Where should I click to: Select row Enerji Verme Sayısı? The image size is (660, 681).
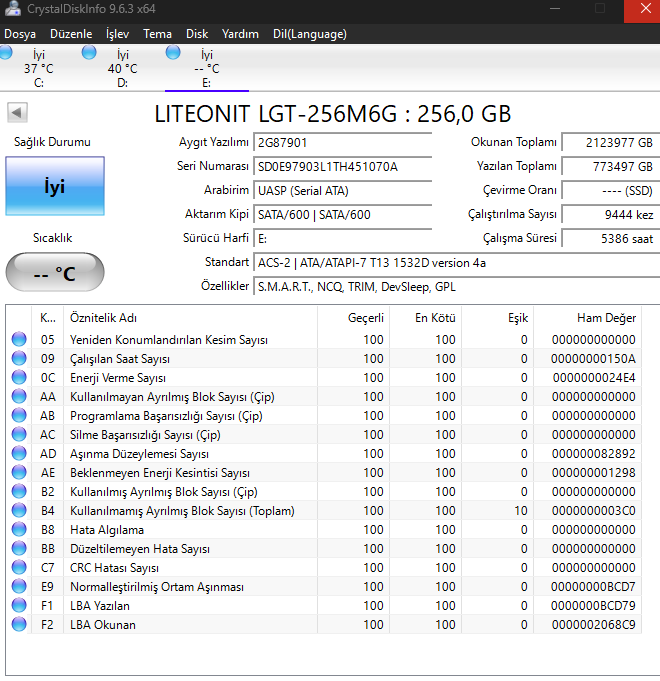(323, 377)
